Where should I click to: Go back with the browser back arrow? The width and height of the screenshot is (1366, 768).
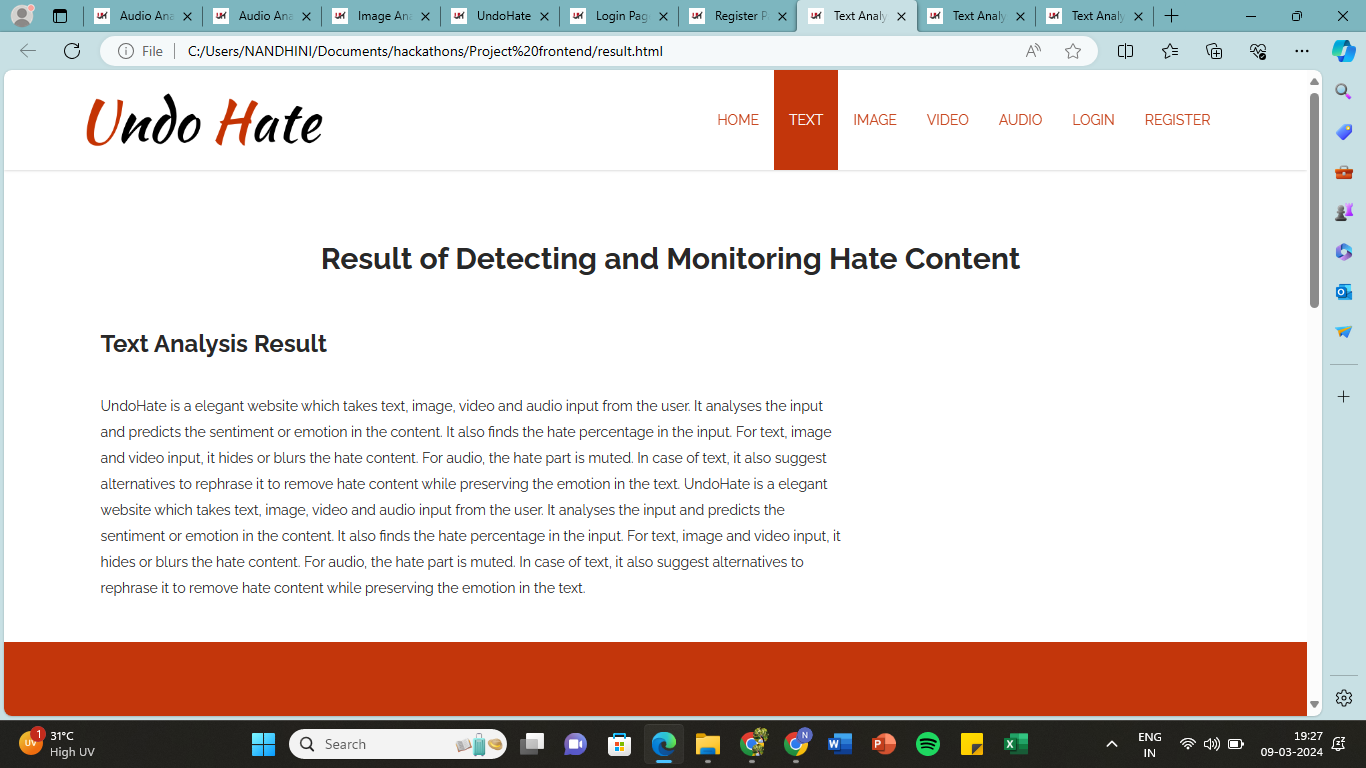click(x=28, y=51)
